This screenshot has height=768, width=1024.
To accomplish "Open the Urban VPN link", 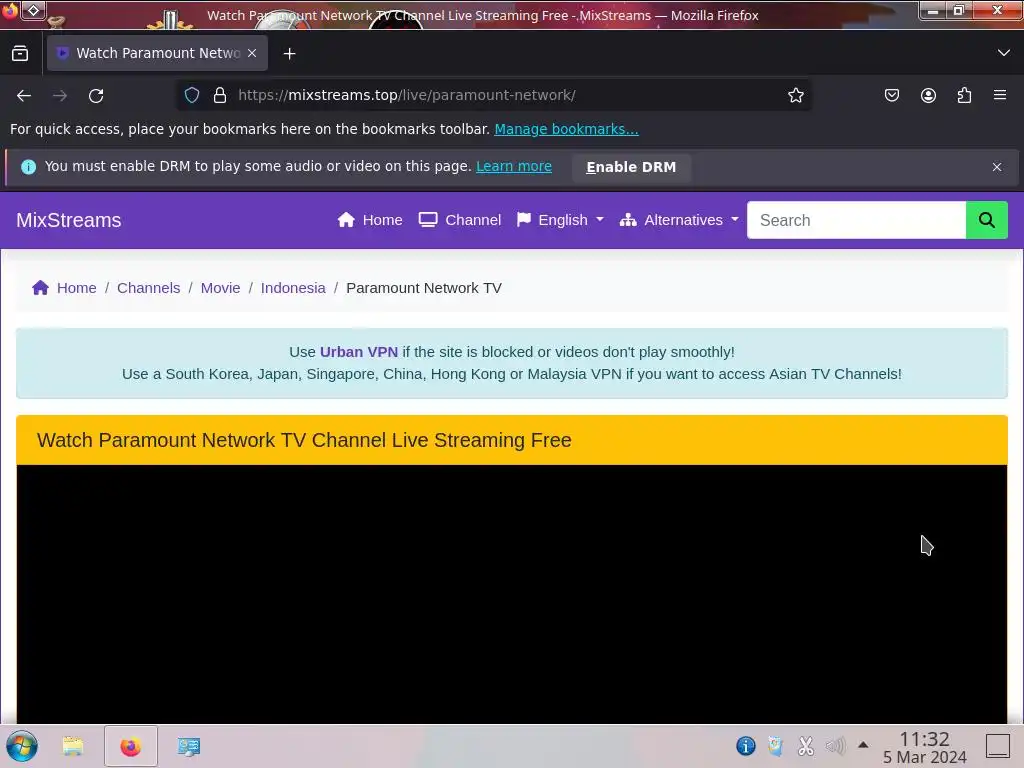I will 359,352.
